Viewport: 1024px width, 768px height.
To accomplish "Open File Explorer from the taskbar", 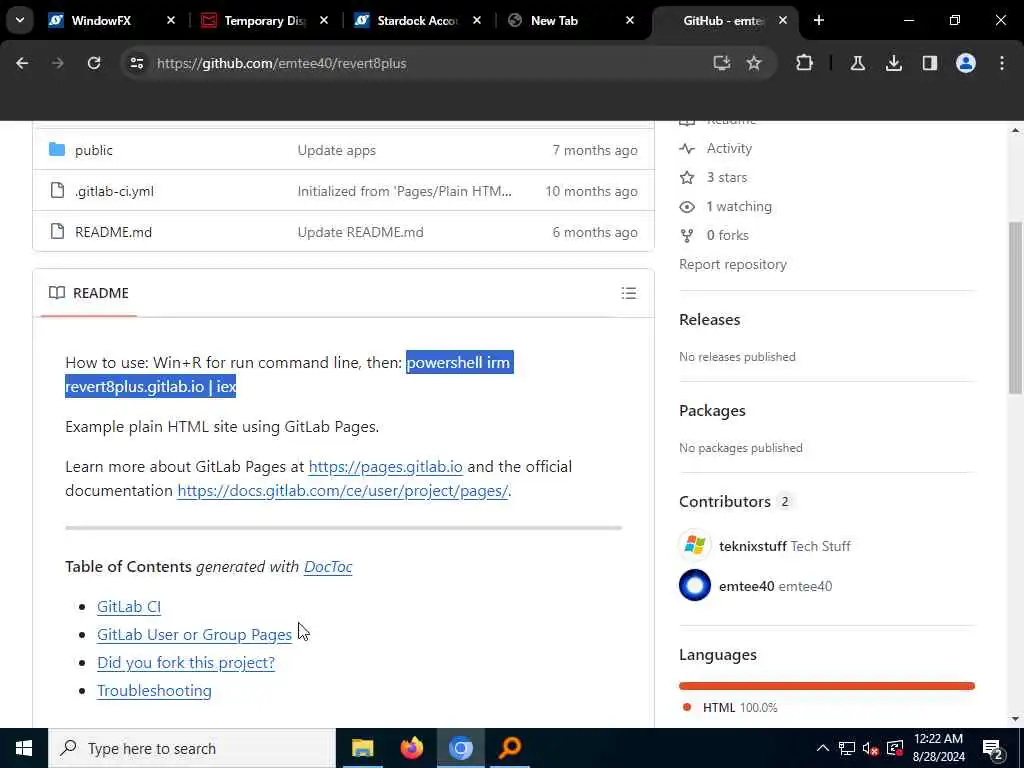I will (x=362, y=748).
